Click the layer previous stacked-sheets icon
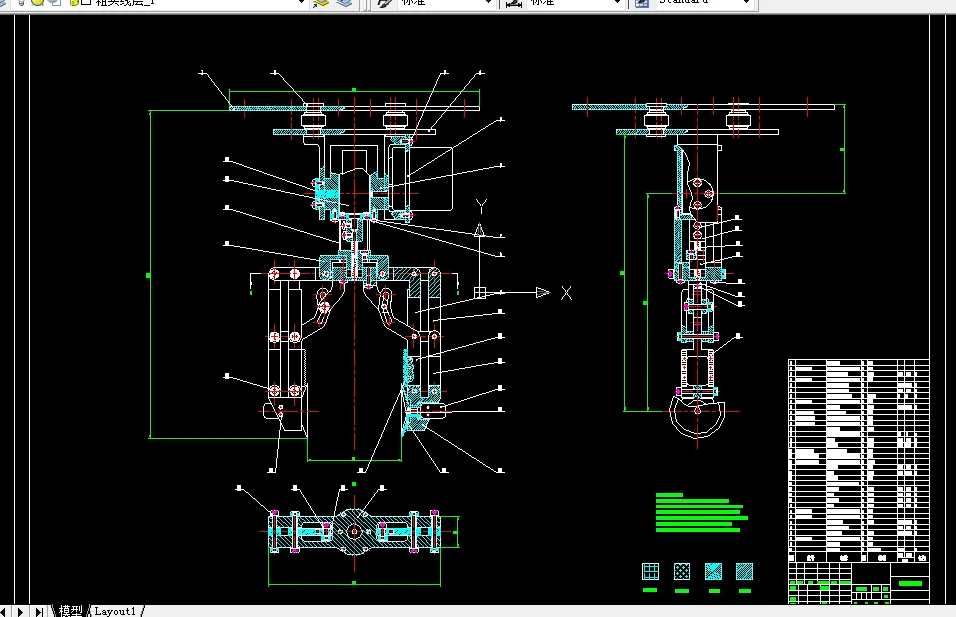The image size is (956, 617). pos(344,4)
